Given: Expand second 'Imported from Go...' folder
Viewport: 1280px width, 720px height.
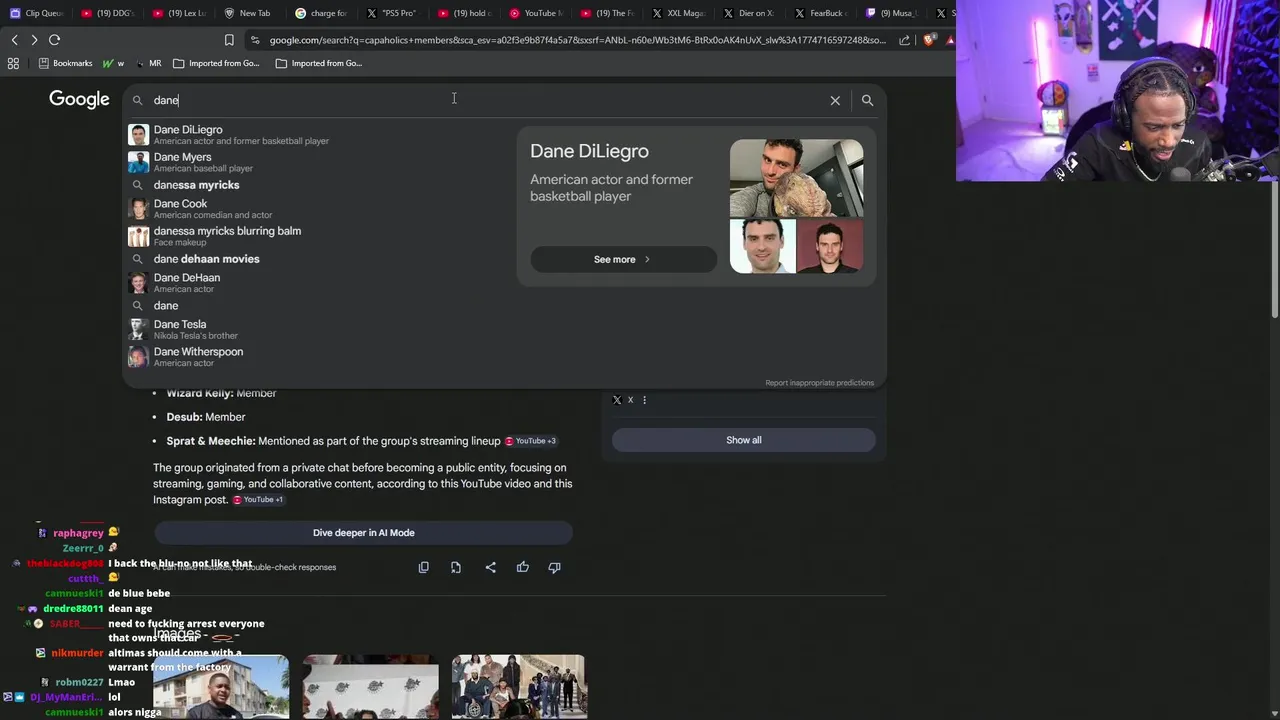Looking at the screenshot, I should point(319,63).
